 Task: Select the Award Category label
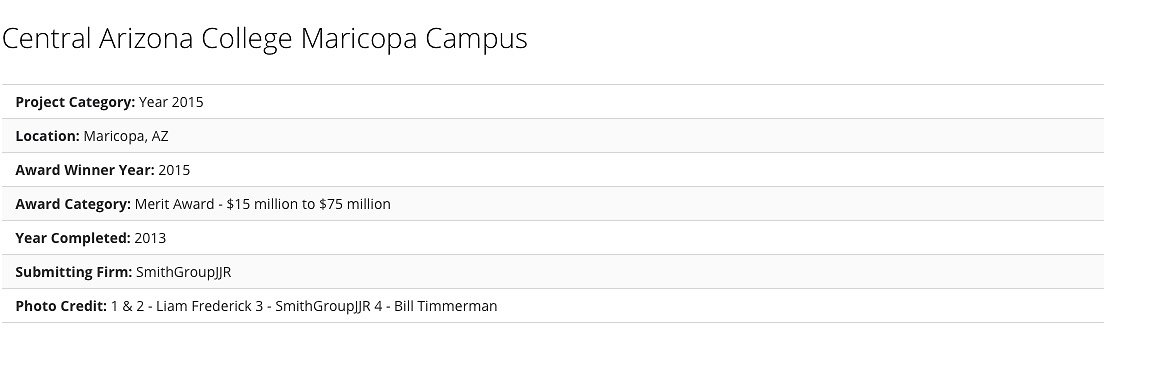coord(73,205)
